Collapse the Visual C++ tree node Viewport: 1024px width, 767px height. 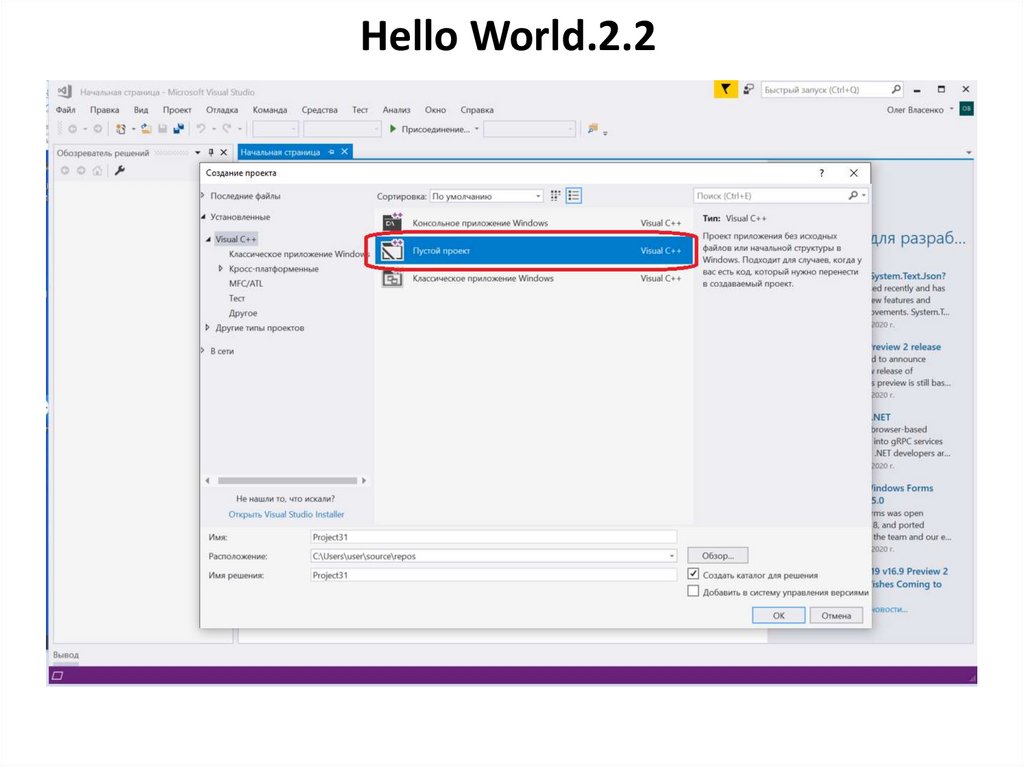(x=208, y=239)
